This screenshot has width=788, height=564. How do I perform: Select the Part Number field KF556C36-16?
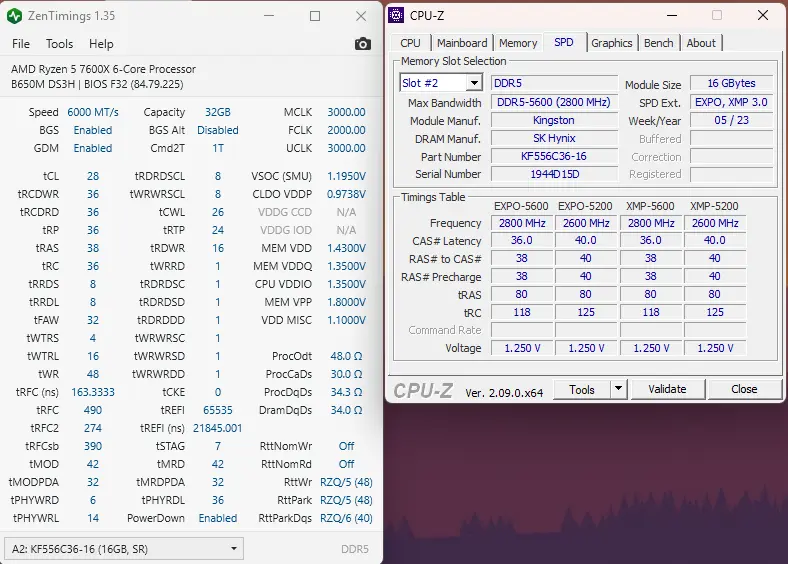pos(554,156)
